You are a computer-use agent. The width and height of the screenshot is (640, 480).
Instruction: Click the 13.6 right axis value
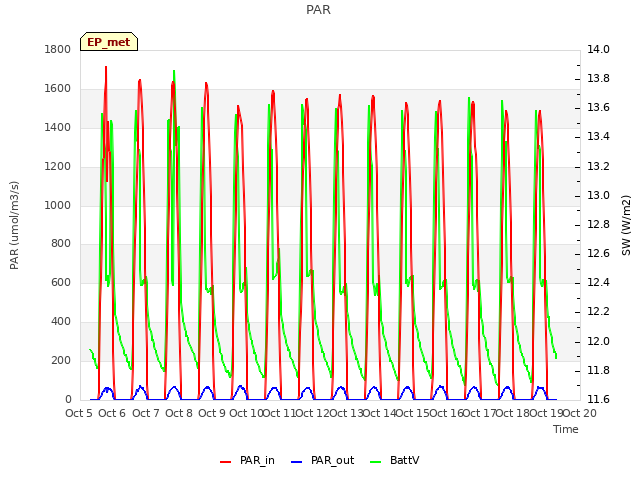(x=598, y=108)
